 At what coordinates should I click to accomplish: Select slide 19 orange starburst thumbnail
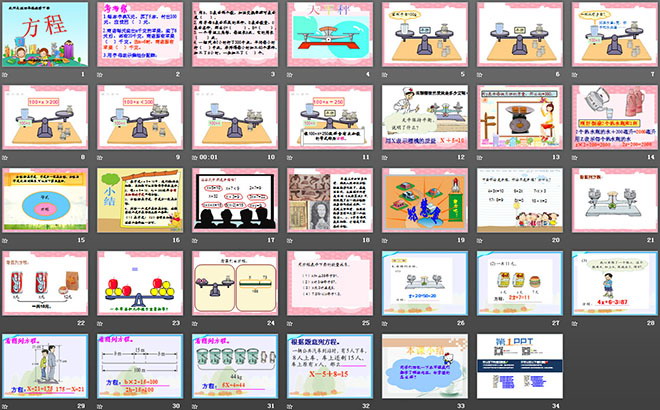click(425, 200)
